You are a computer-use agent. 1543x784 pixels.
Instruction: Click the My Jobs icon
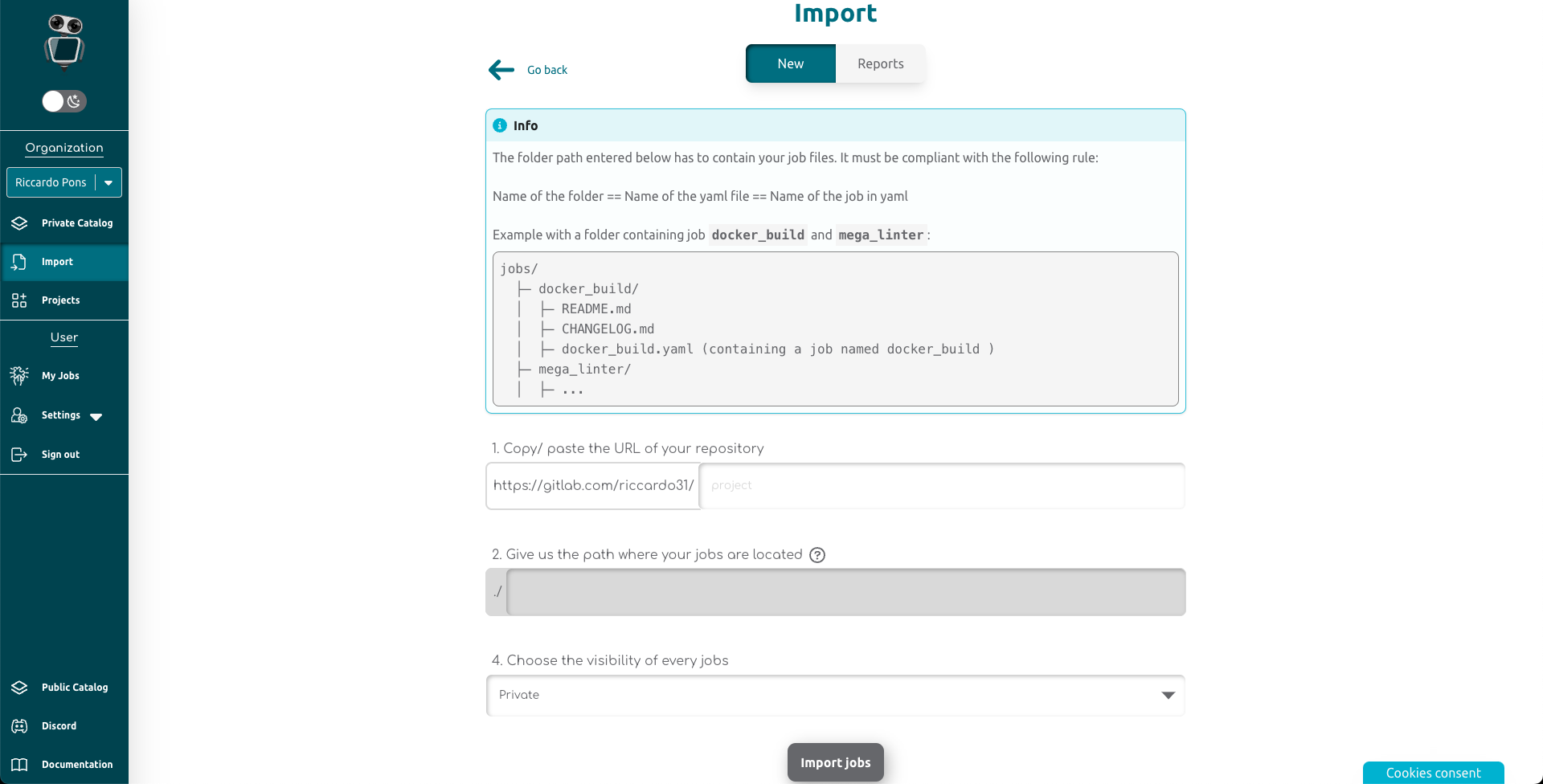pos(18,375)
